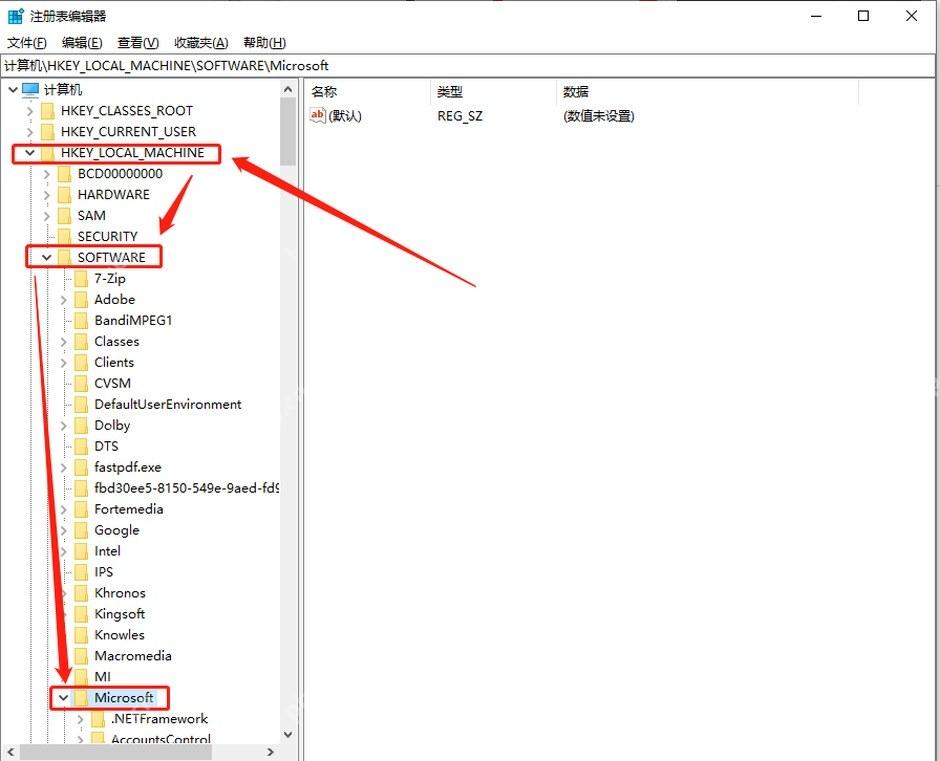Select the .NETFramework key
Viewport: 940px width, 761px height.
pos(159,718)
